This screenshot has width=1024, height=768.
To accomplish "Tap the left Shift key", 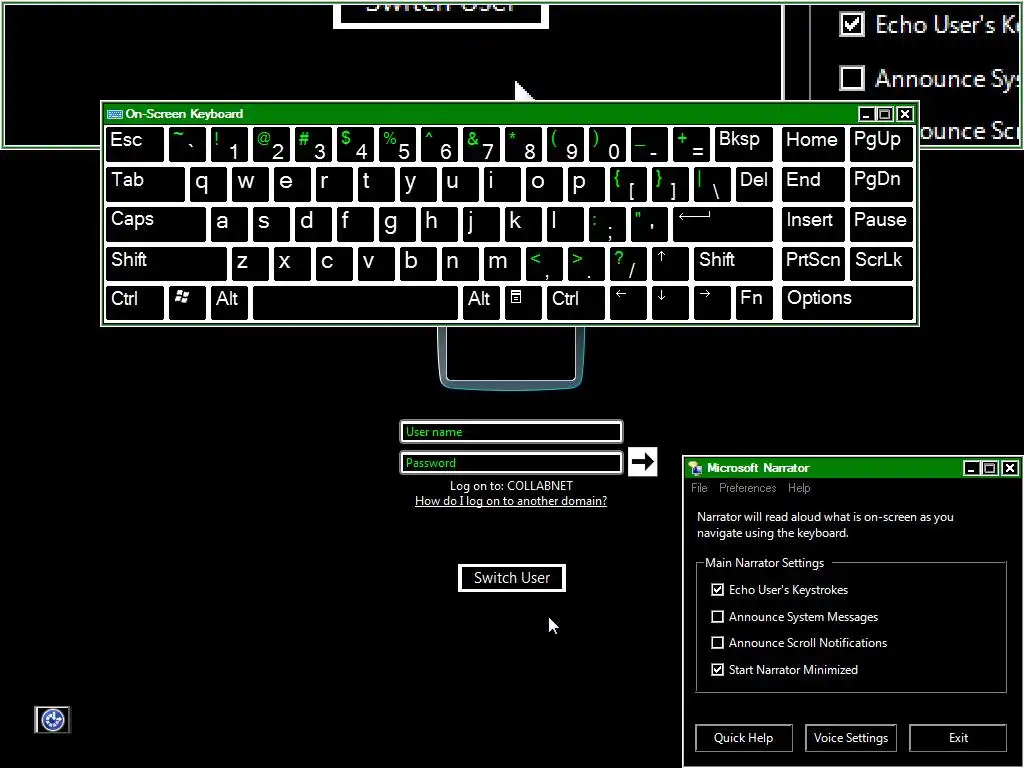I will (x=166, y=263).
